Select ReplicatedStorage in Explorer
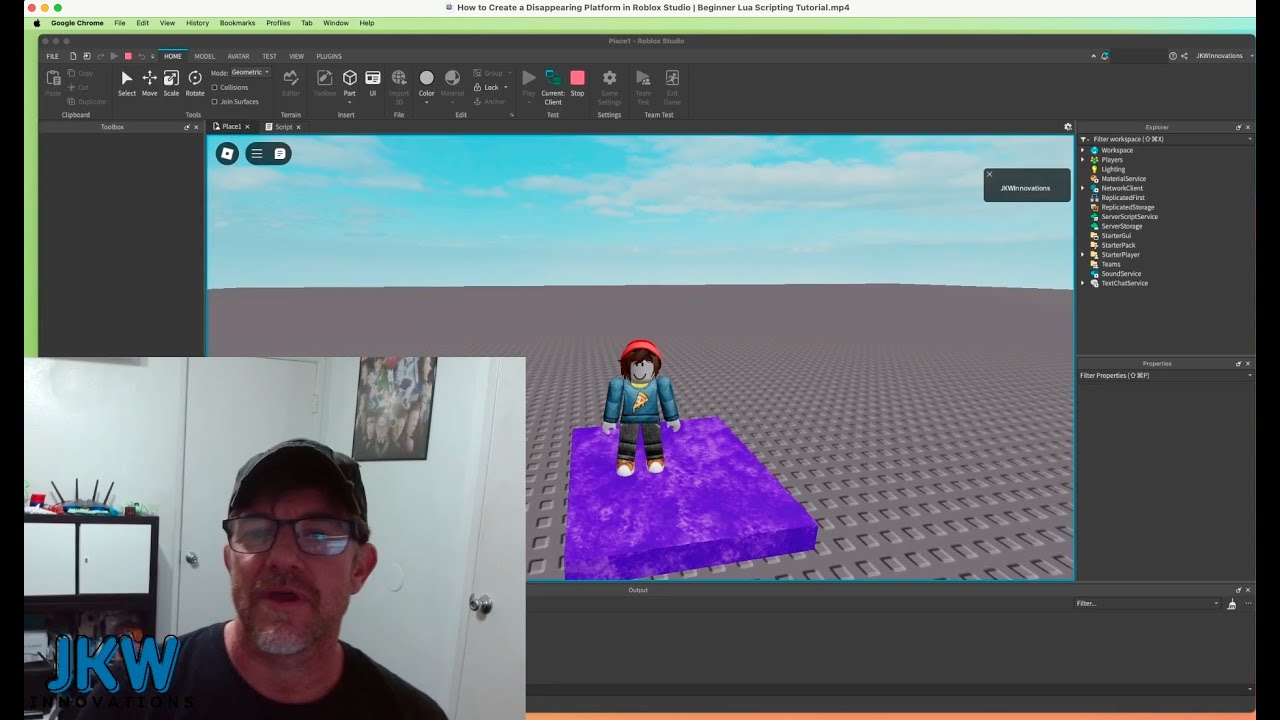1280x720 pixels. [x=1127, y=207]
